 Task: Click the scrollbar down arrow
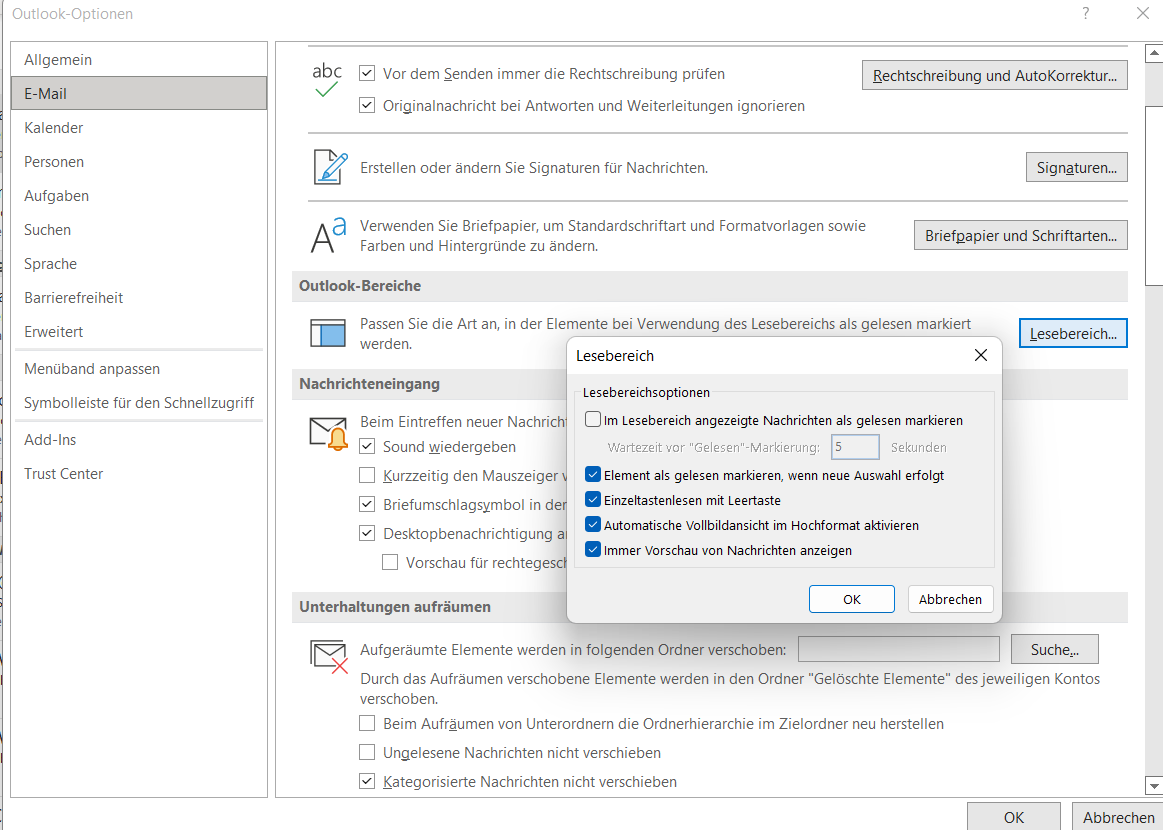click(1153, 785)
